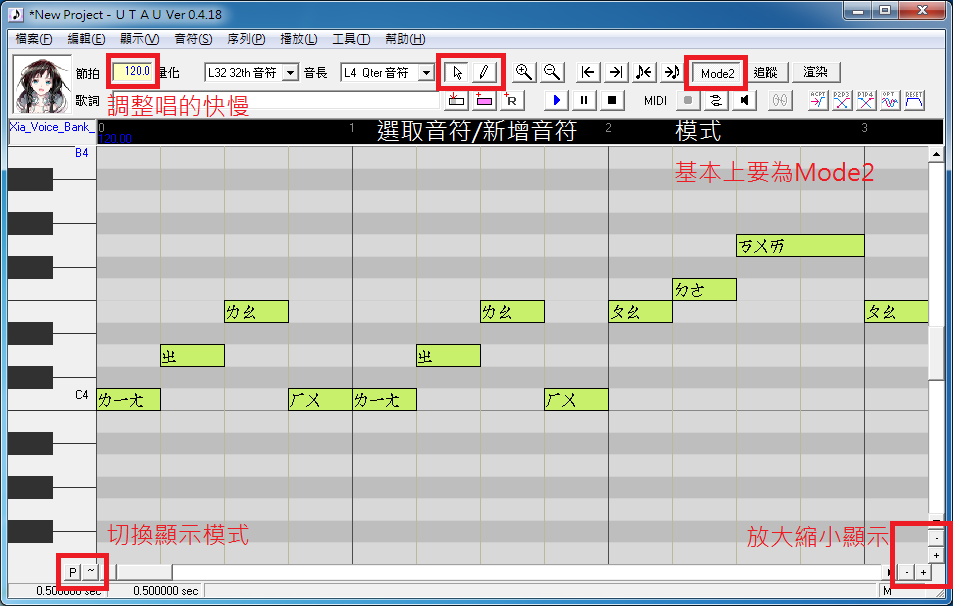The width and height of the screenshot is (953, 606).
Task: Click the 120.0 tempo field
Action: pos(133,72)
